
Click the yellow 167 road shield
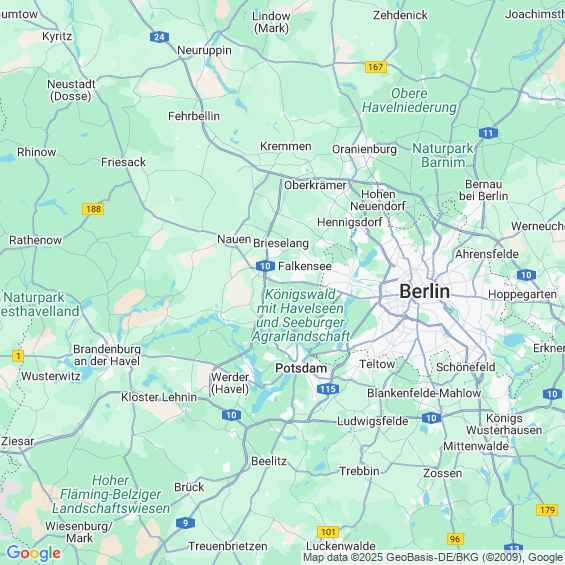click(x=375, y=67)
